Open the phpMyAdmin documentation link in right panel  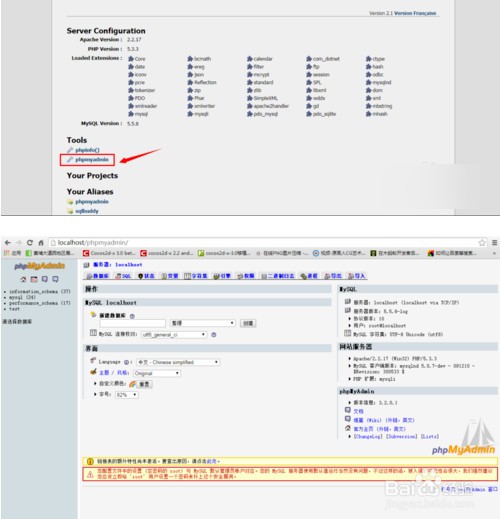point(359,411)
